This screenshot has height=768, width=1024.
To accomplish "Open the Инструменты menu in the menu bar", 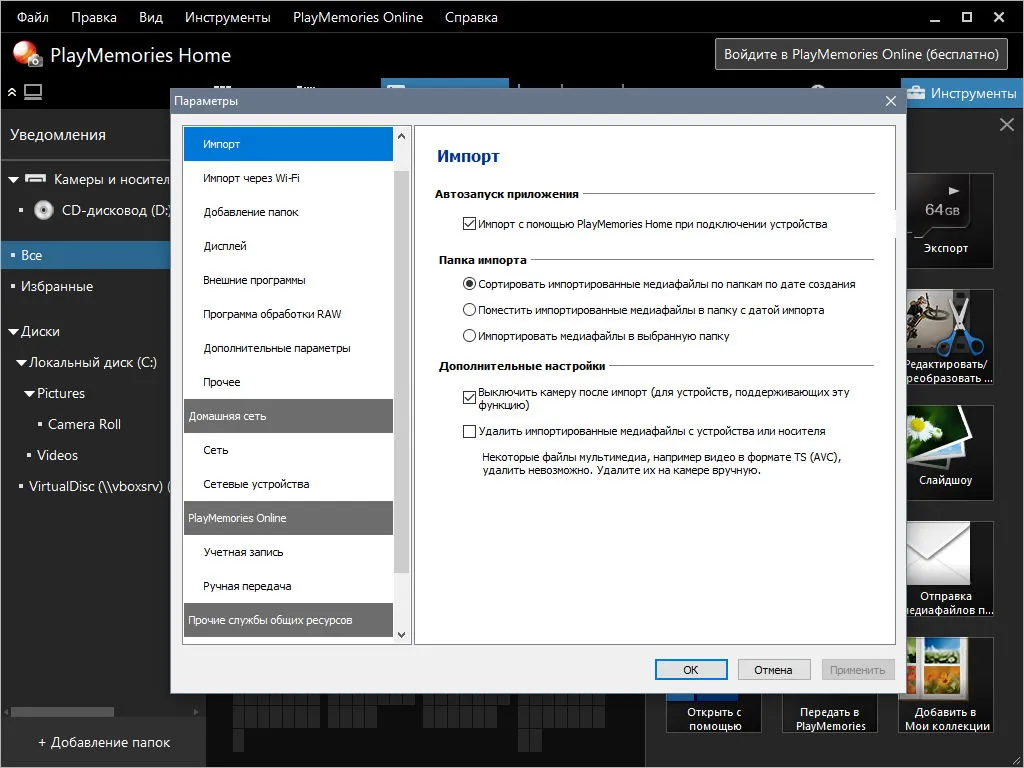I will [227, 17].
